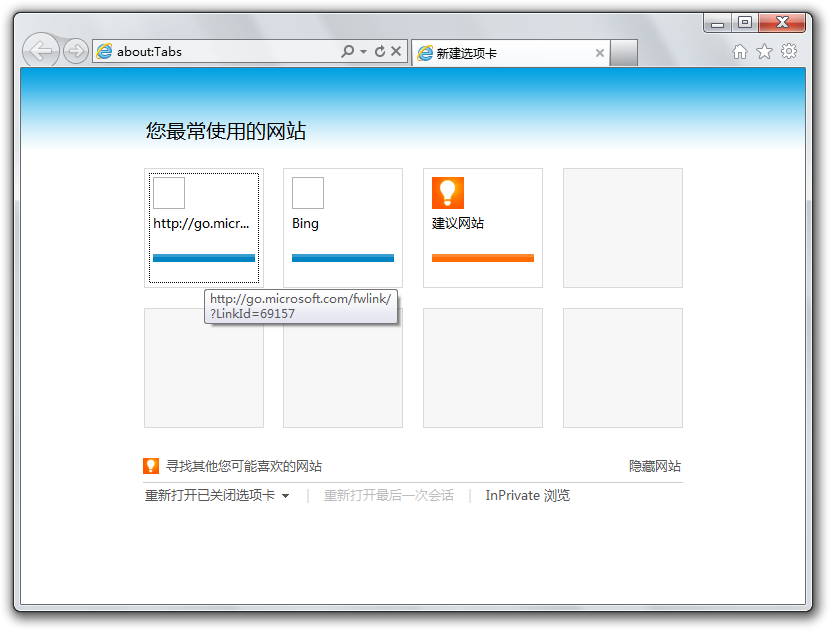Open the address bar autocomplete dropdown arrow
This screenshot has width=831, height=631.
tap(364, 51)
